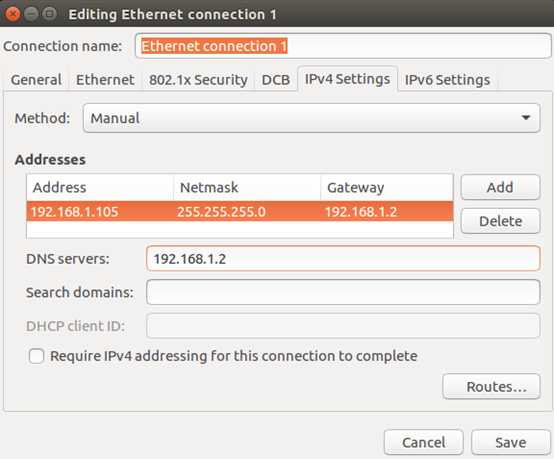Go to the 802.1x Security tab
The width and height of the screenshot is (554, 459).
point(198,80)
